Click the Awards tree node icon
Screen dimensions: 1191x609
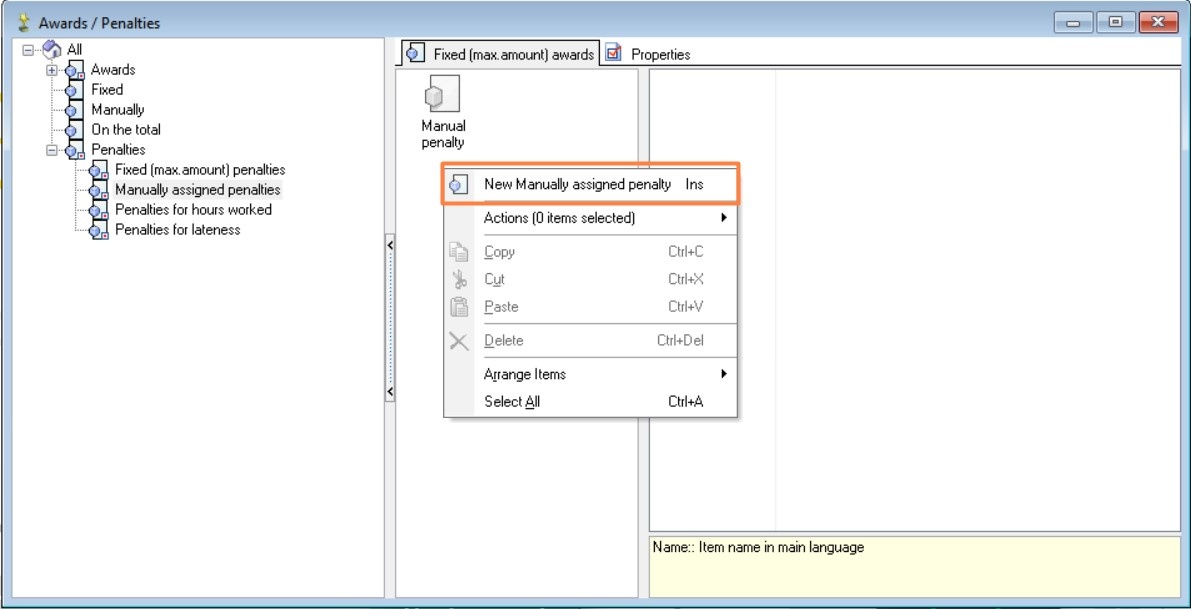point(74,70)
